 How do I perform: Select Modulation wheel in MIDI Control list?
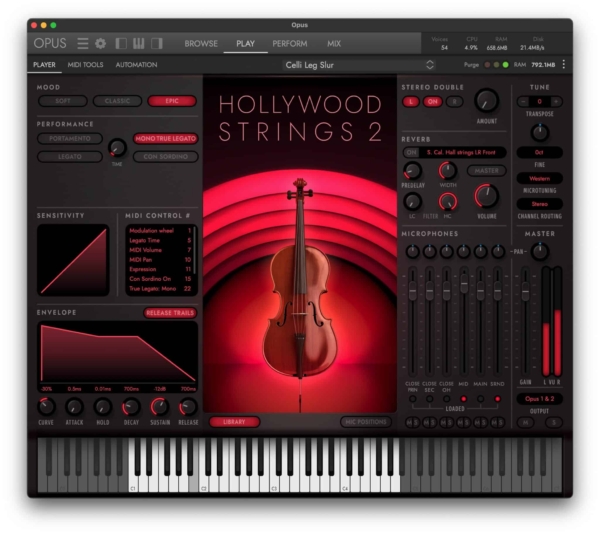(160, 231)
